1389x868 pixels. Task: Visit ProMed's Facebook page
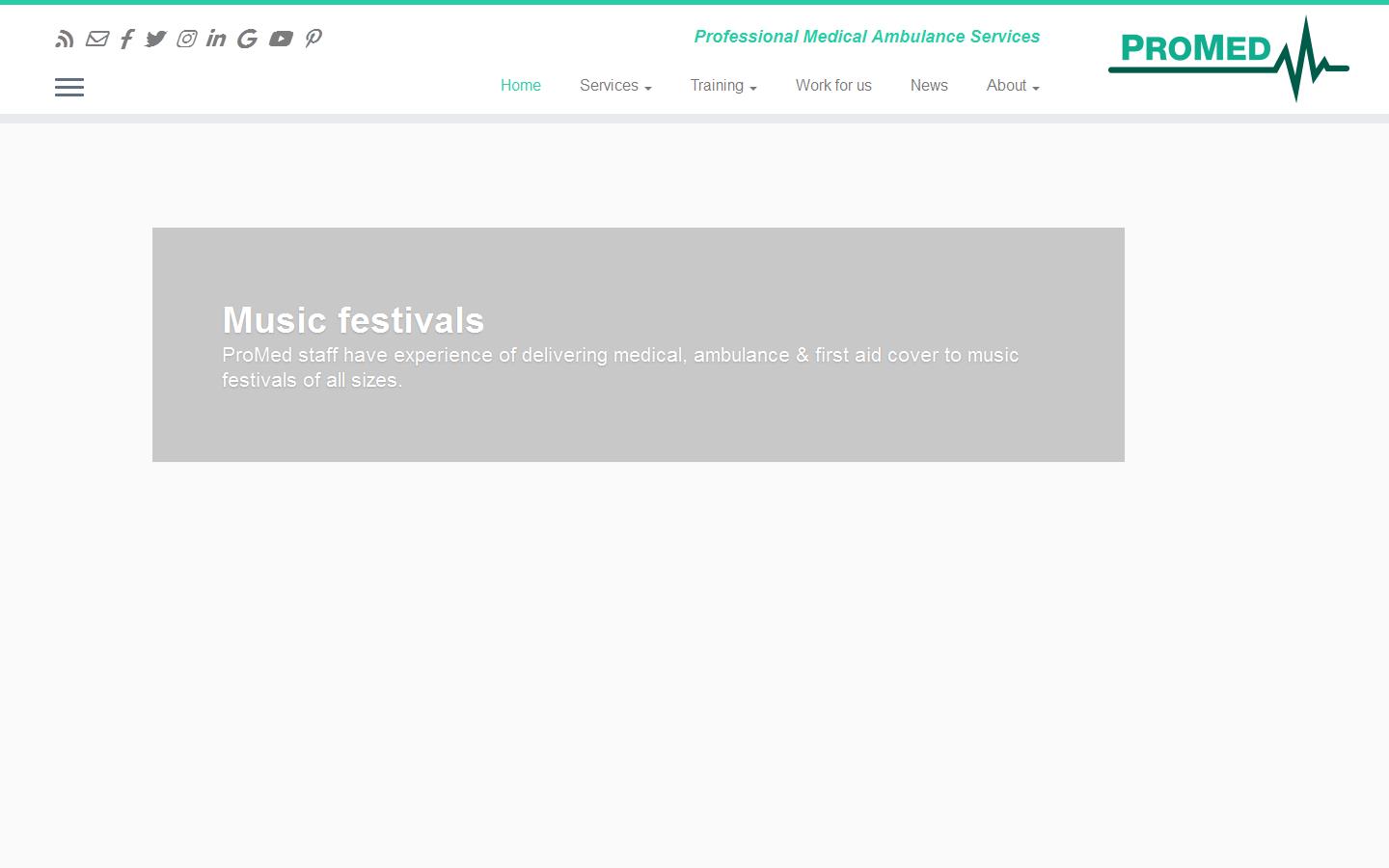tap(126, 39)
